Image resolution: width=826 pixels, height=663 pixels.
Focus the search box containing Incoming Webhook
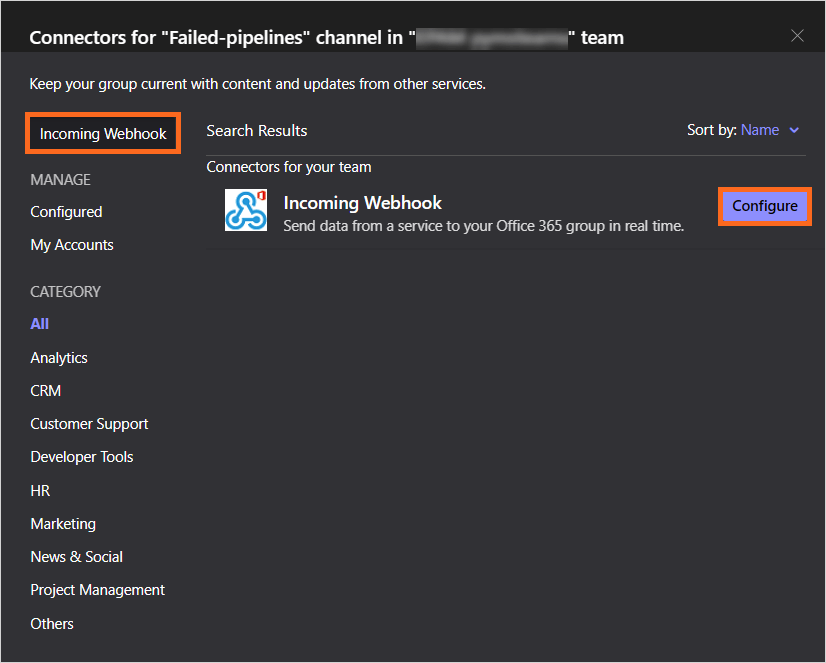point(103,134)
